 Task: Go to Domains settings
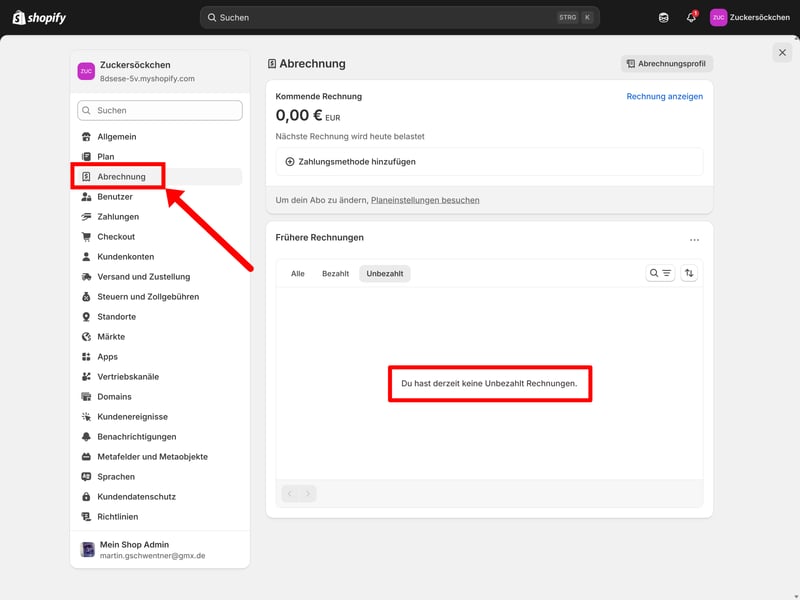click(x=114, y=397)
